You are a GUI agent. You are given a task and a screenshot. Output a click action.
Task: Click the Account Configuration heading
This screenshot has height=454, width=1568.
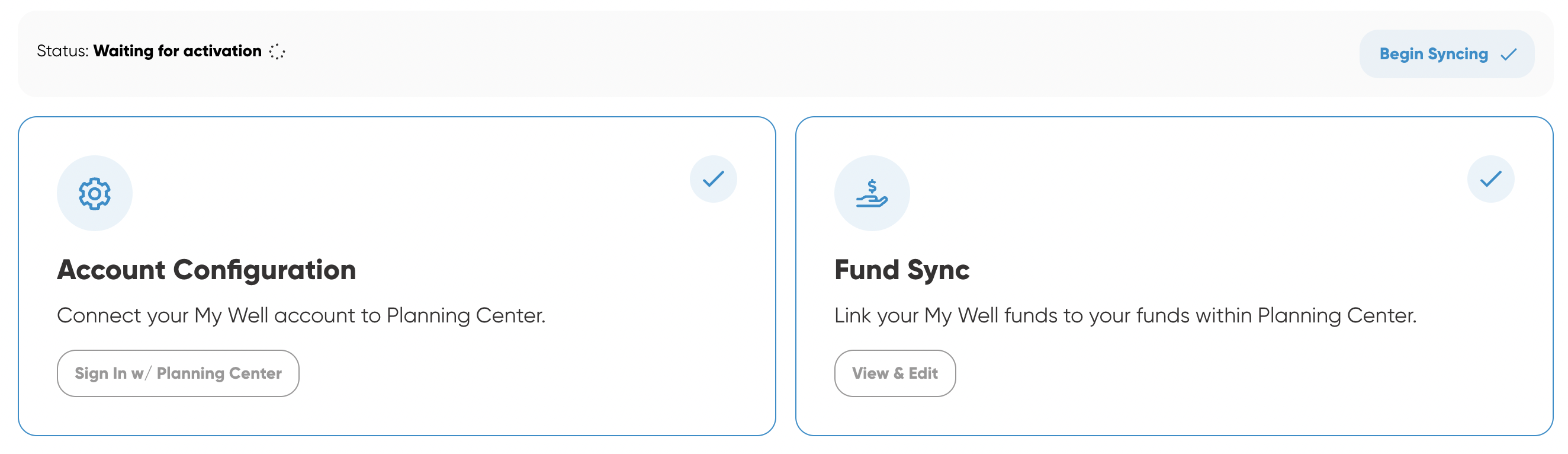(x=206, y=269)
